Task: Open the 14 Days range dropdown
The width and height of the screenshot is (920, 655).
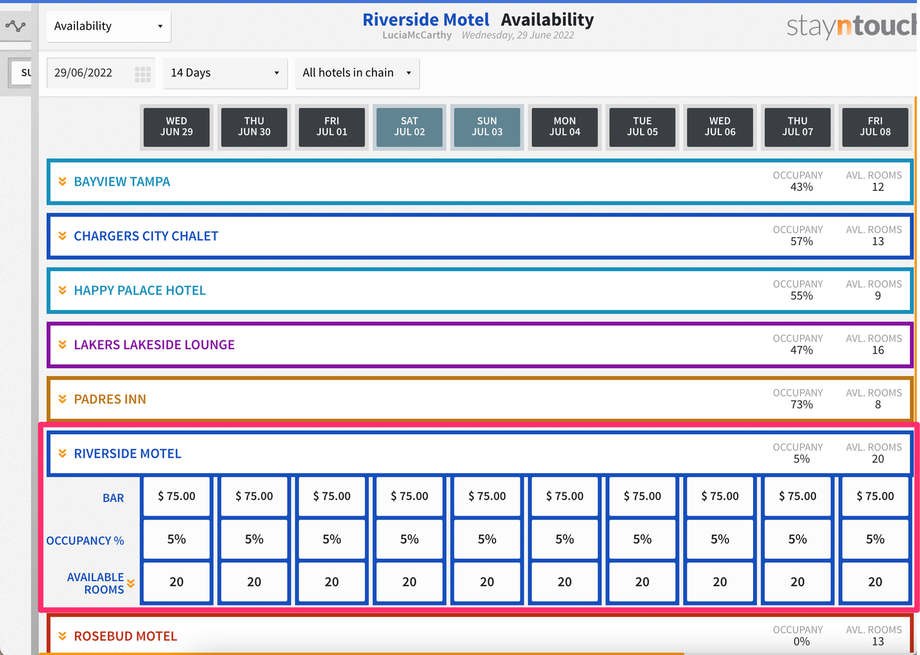Action: click(225, 73)
